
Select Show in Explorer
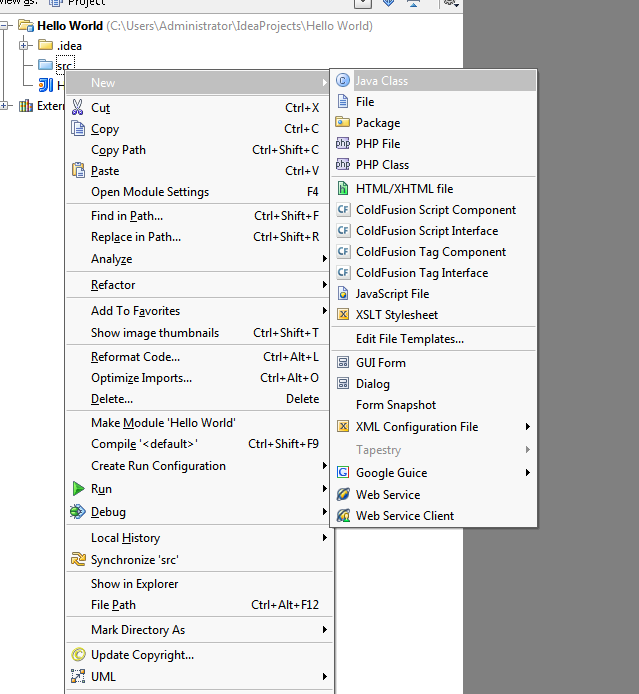click(x=198, y=584)
